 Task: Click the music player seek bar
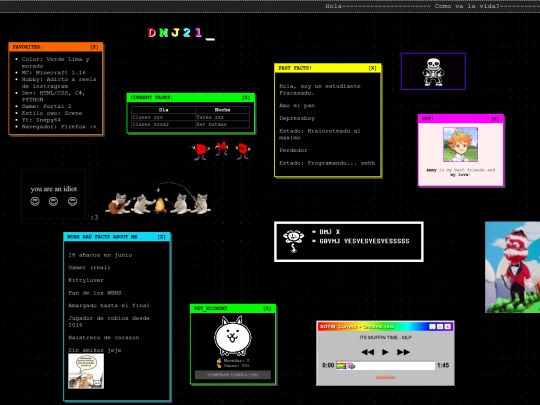pyautogui.click(x=385, y=366)
